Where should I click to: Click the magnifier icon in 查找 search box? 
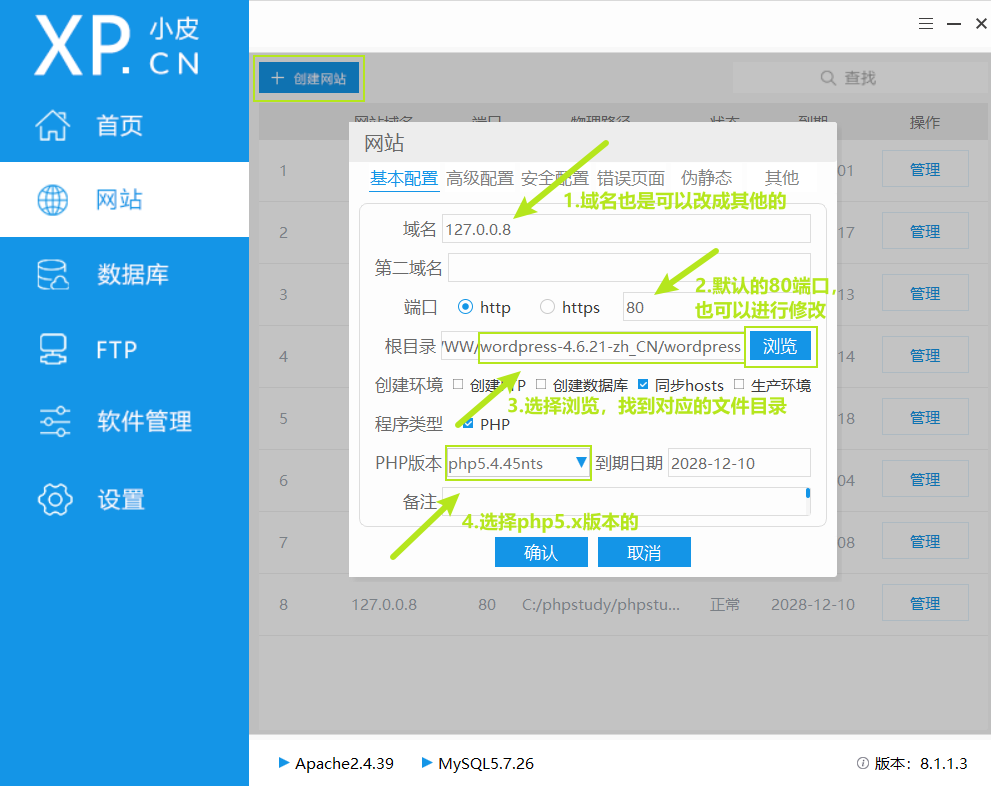(827, 77)
